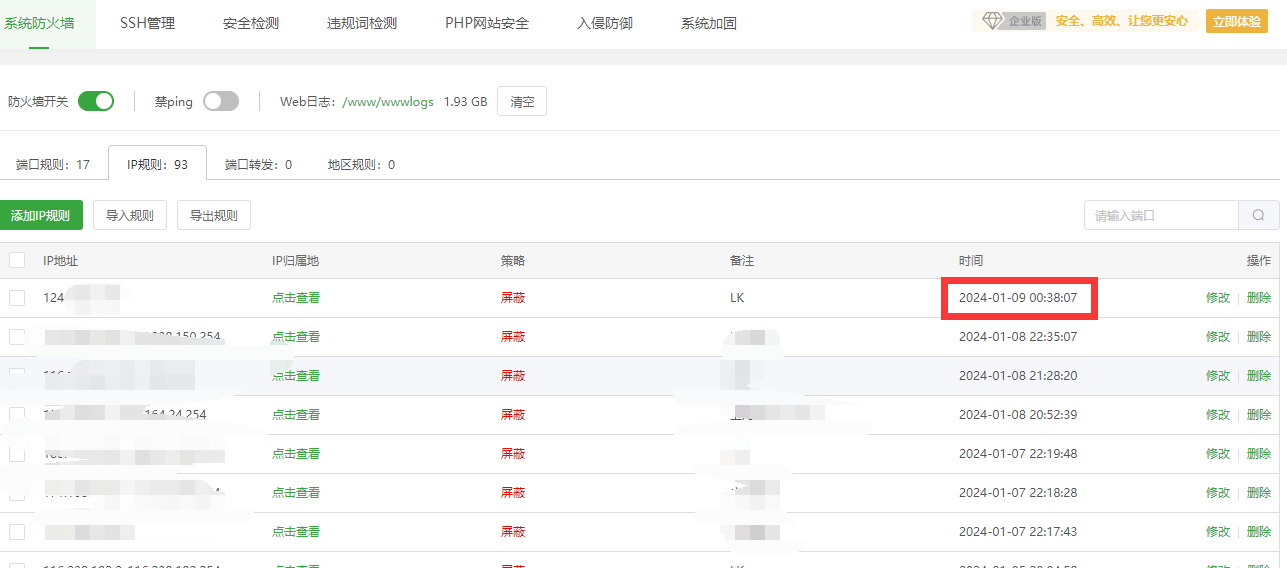Click the search magnifier icon button

coord(1258,215)
